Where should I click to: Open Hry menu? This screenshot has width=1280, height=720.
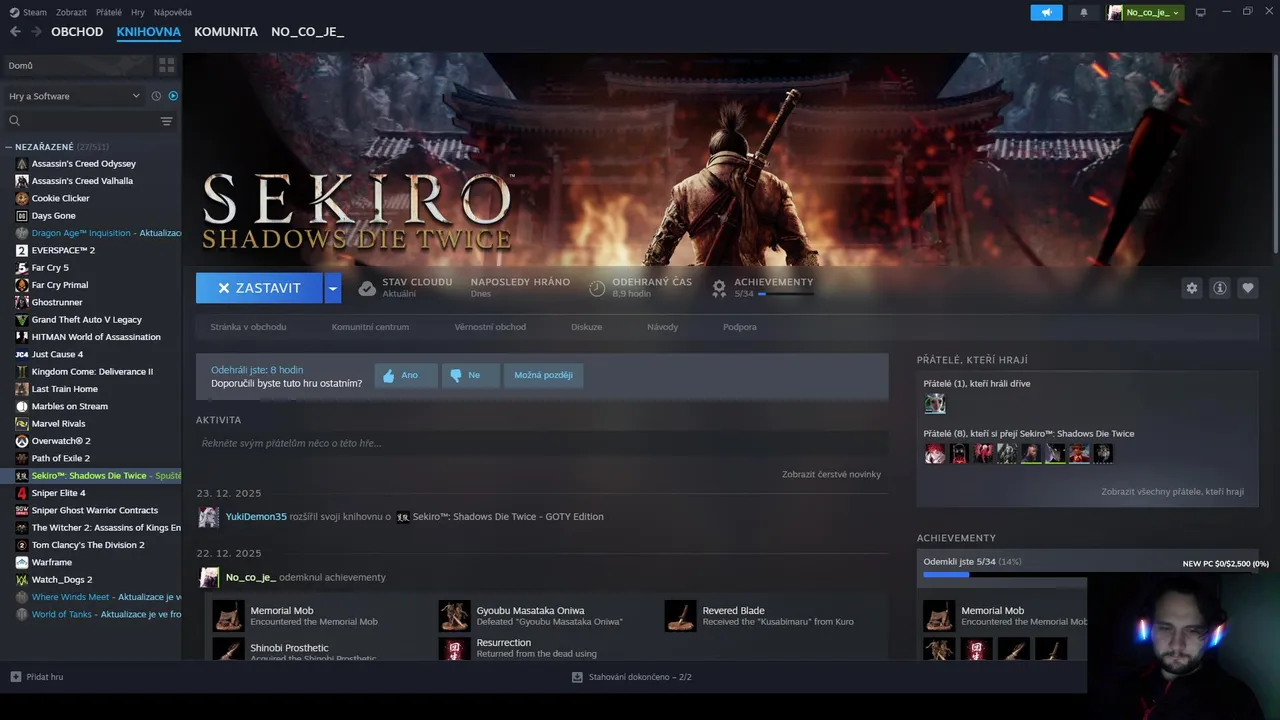(x=138, y=12)
